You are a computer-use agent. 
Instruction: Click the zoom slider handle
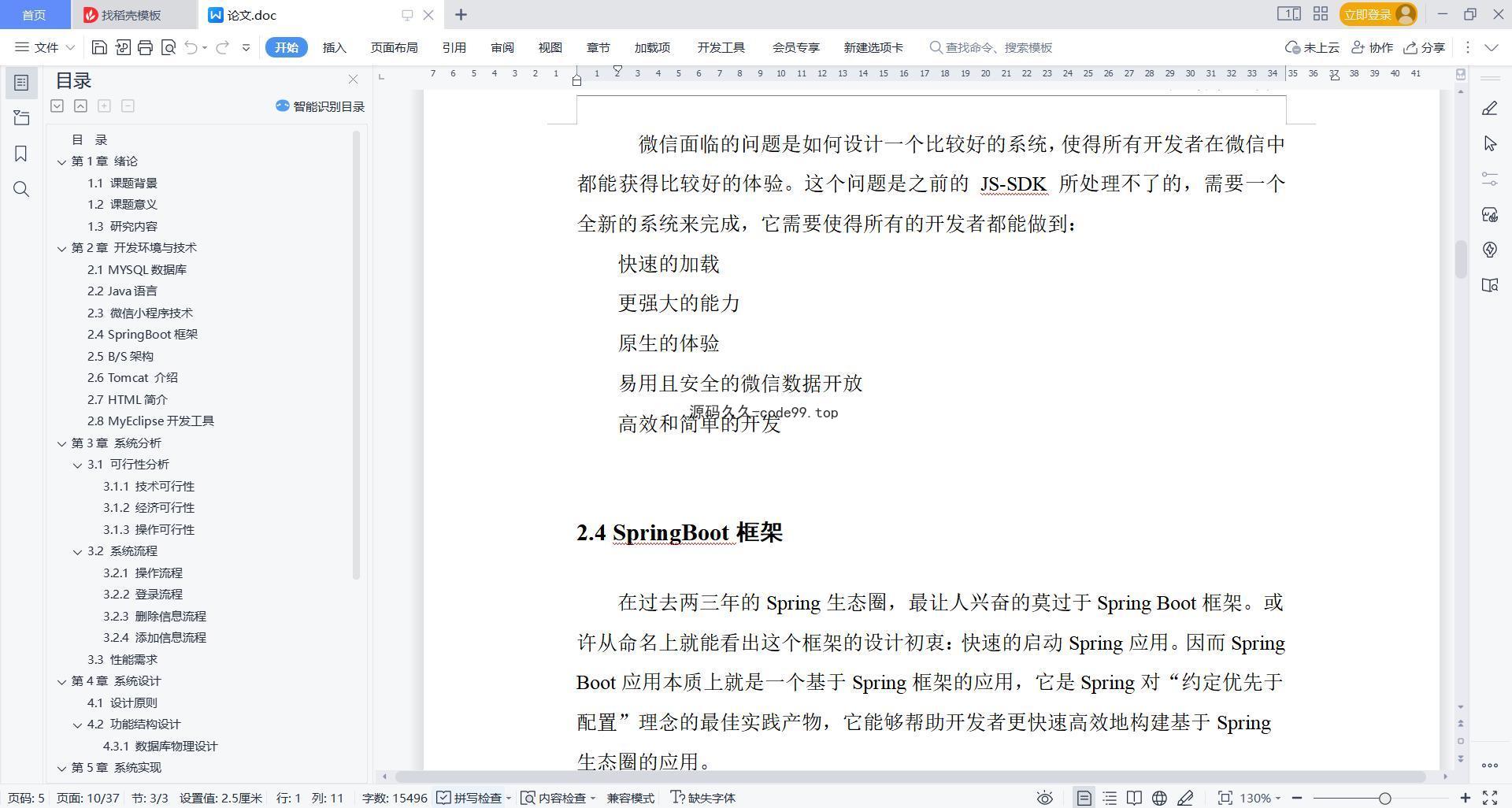(1385, 798)
